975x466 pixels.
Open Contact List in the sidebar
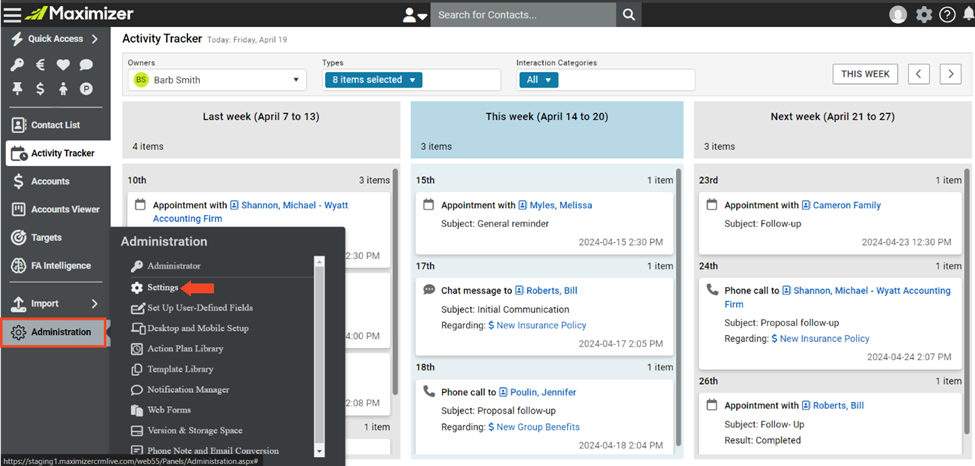click(55, 124)
